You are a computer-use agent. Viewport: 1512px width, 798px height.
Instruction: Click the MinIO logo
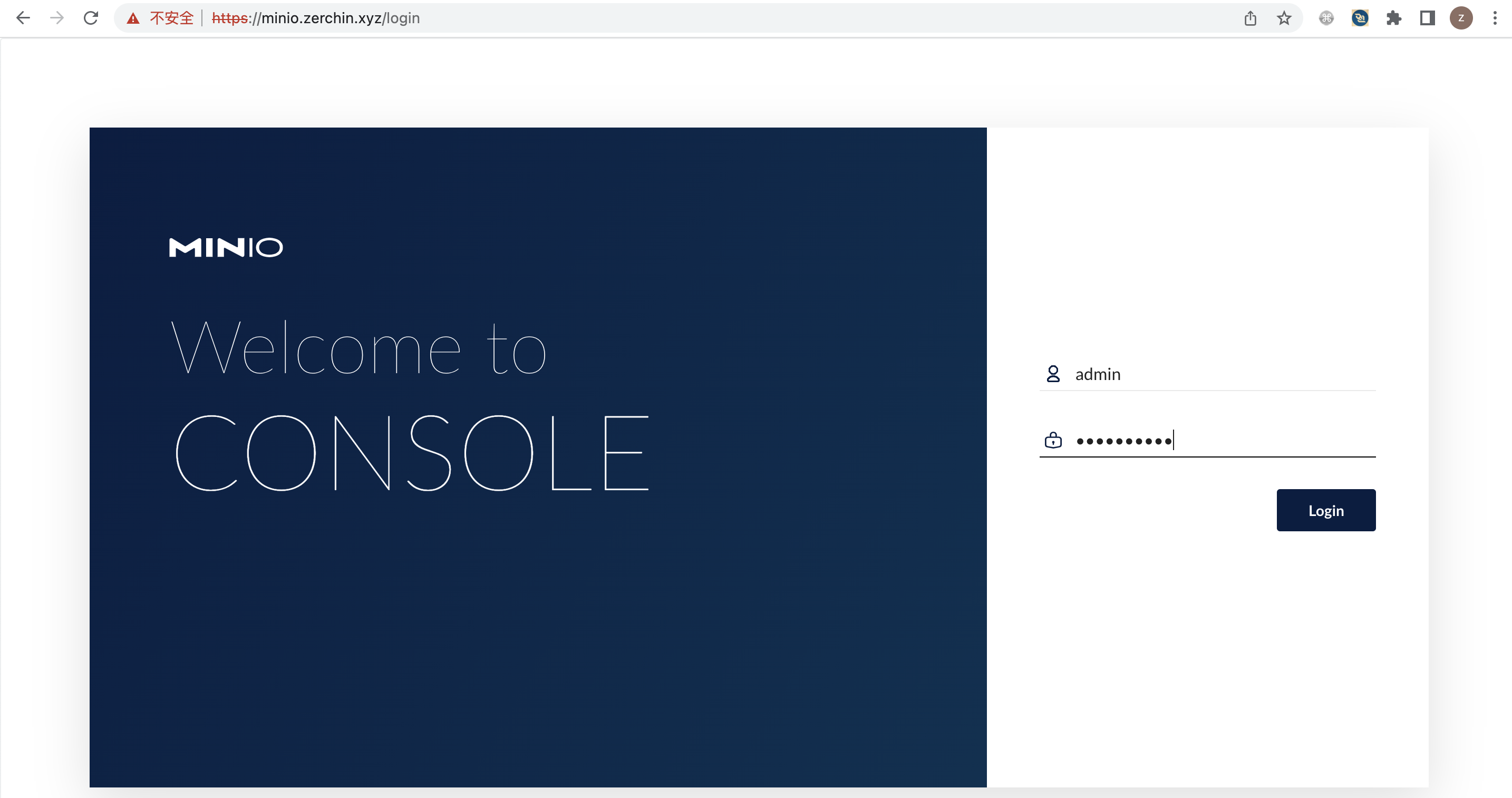coord(226,247)
